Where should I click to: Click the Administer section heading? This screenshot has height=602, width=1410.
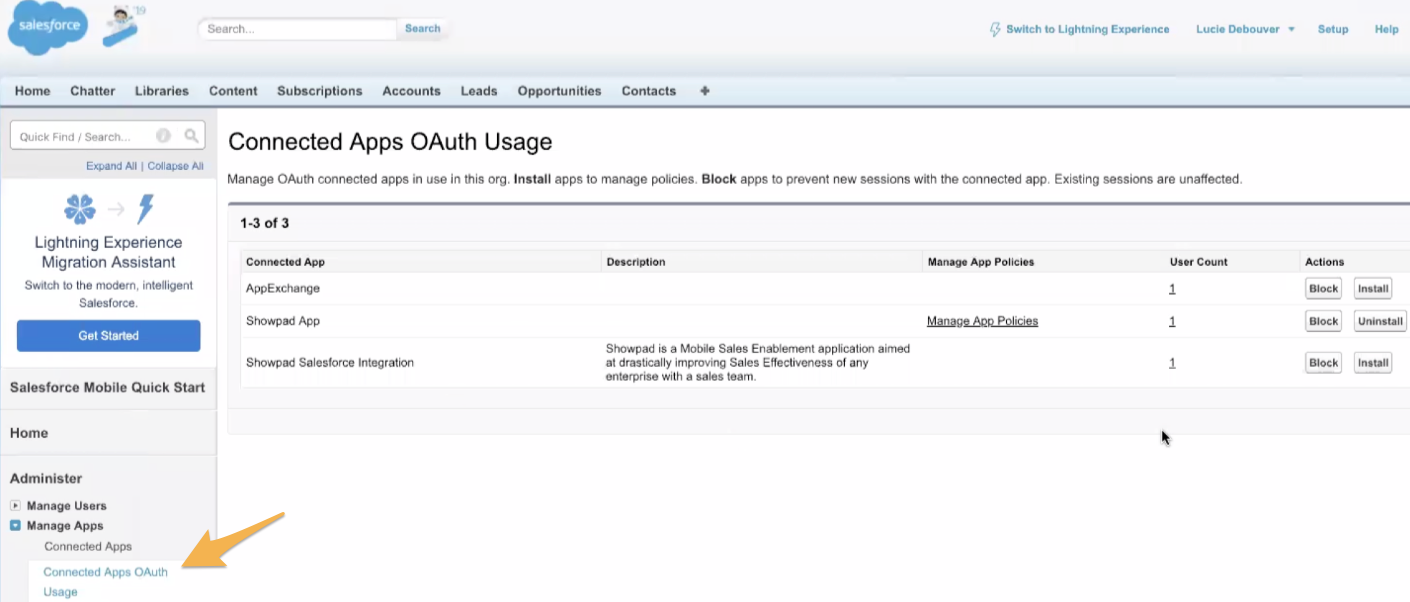(46, 478)
